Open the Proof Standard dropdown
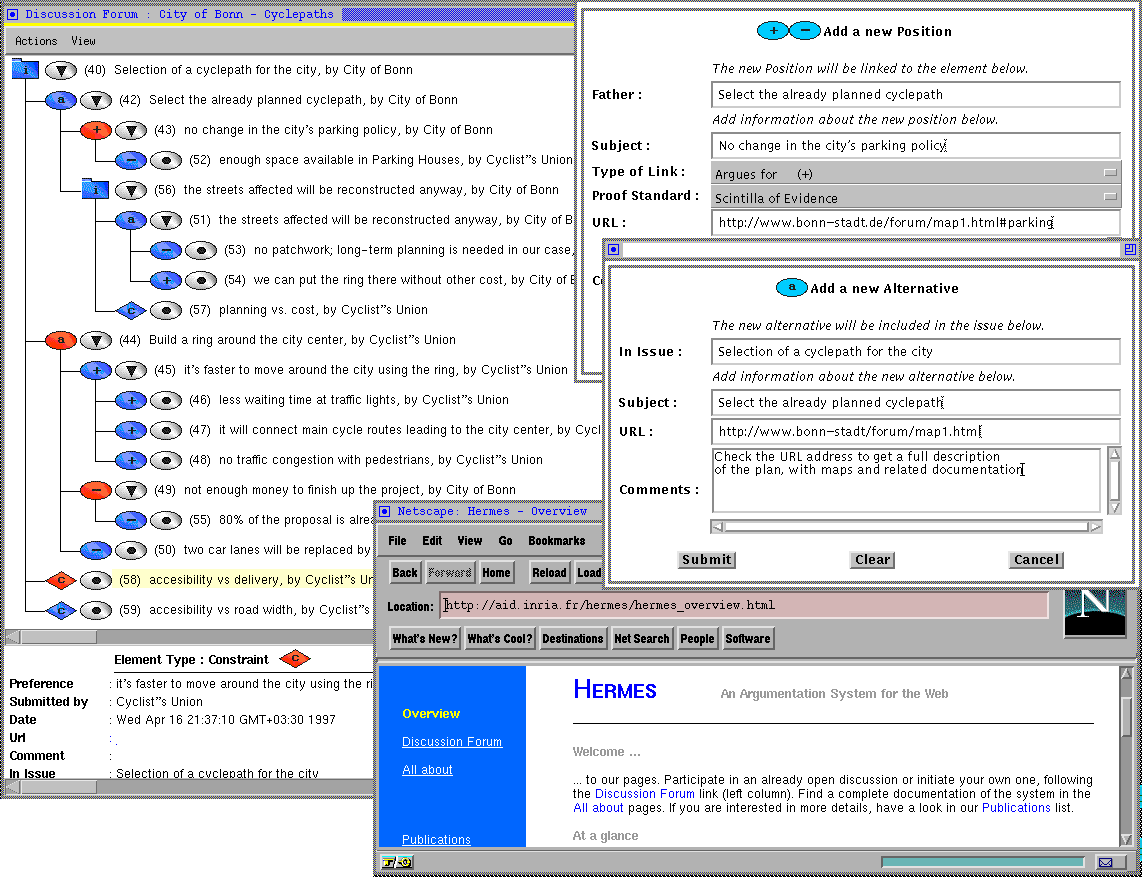Image resolution: width=1142 pixels, height=877 pixels. click(x=915, y=197)
